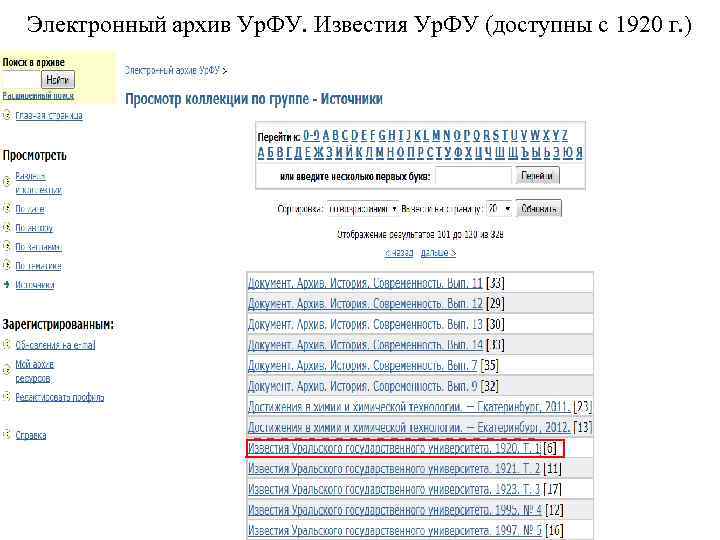Browse by author via По автору
The width and height of the screenshot is (720, 540).
point(34,228)
